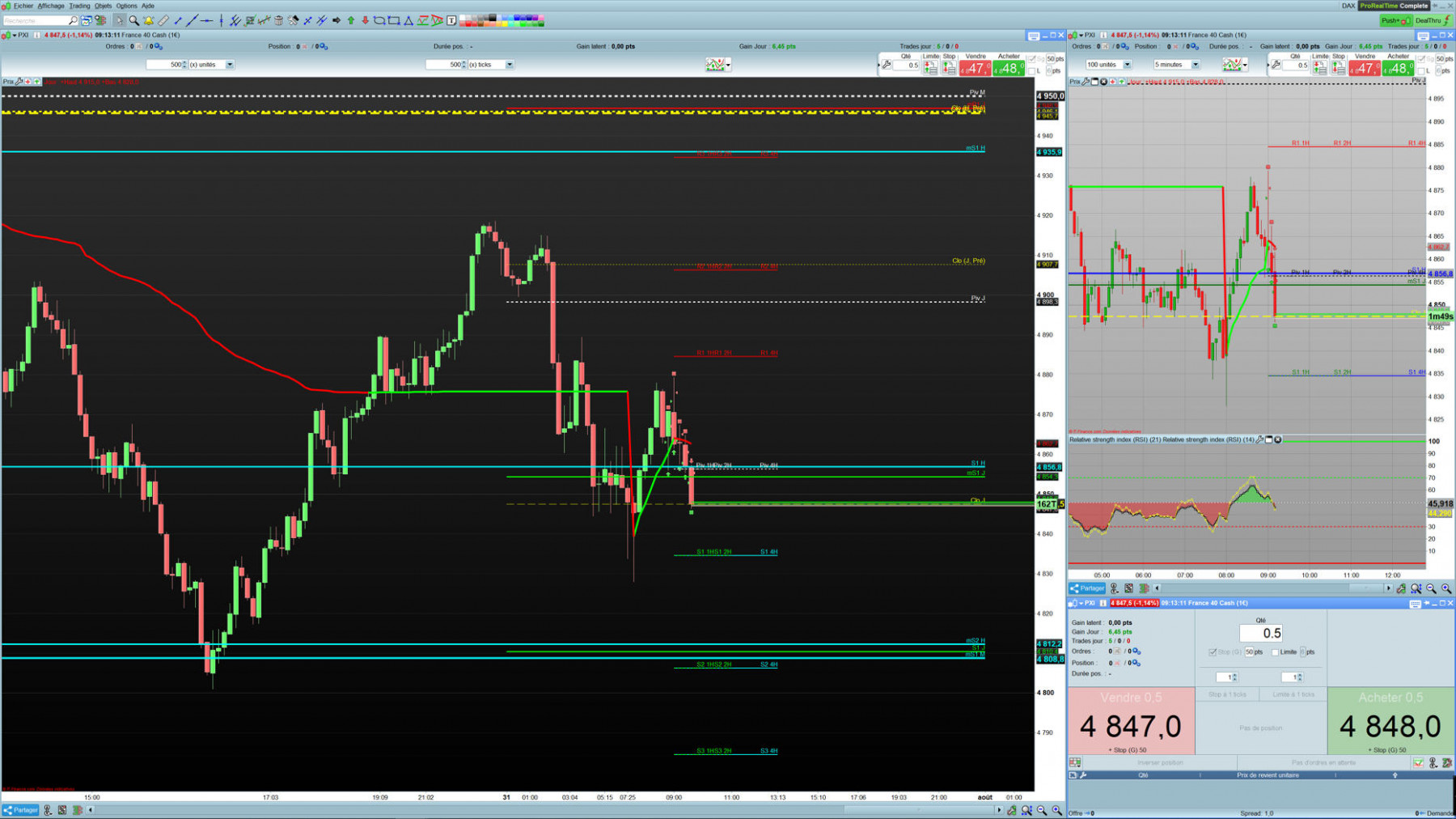
Task: Select the magnifier zoom tool in toolbar
Action: click(x=134, y=20)
